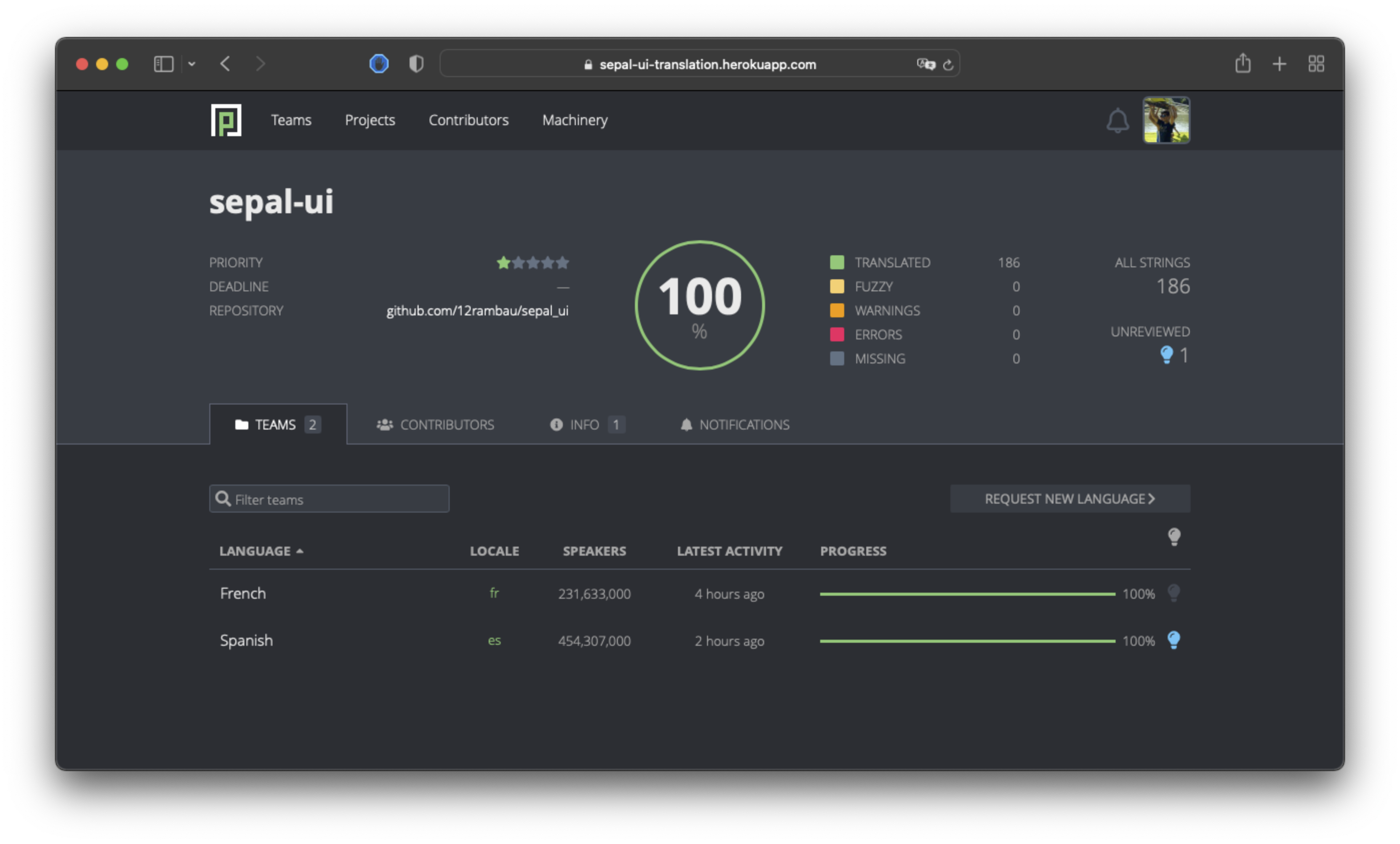Open a new browser tab with plus icon
This screenshot has width=1400, height=844.
point(1279,64)
